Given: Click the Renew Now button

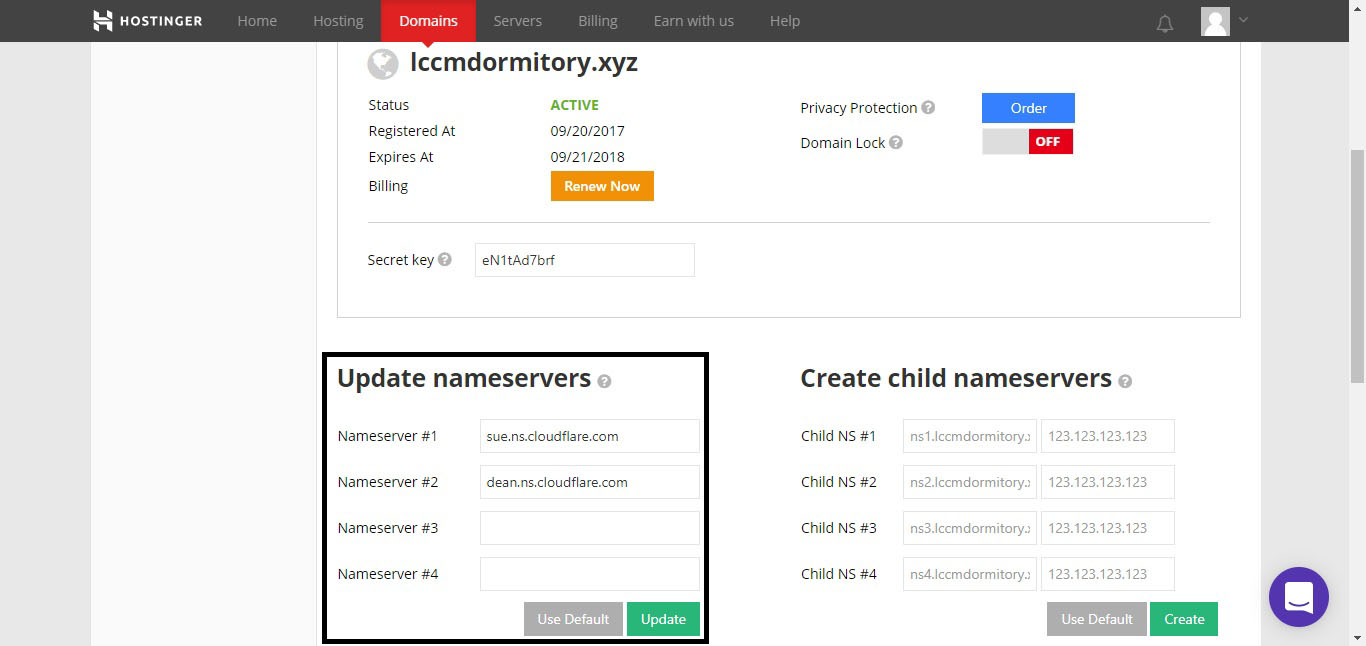Looking at the screenshot, I should pyautogui.click(x=602, y=186).
